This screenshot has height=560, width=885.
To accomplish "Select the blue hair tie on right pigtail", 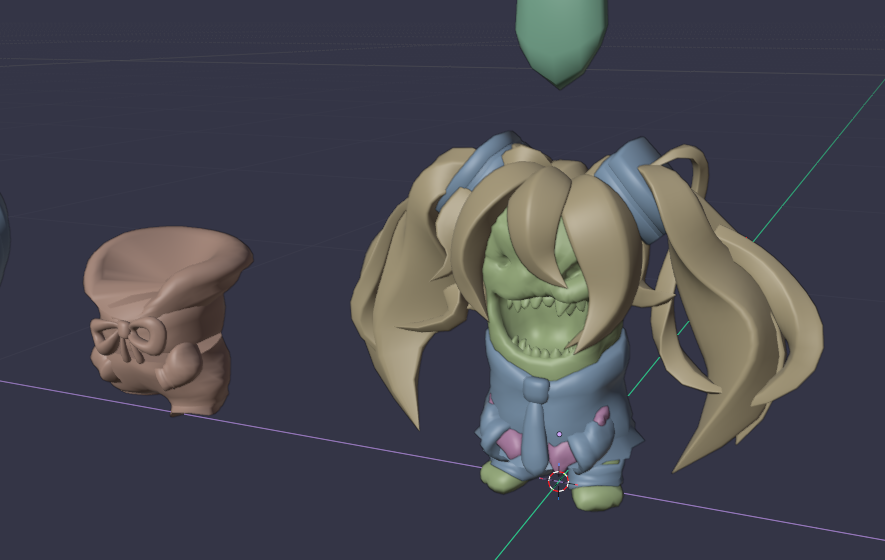I will (632, 189).
